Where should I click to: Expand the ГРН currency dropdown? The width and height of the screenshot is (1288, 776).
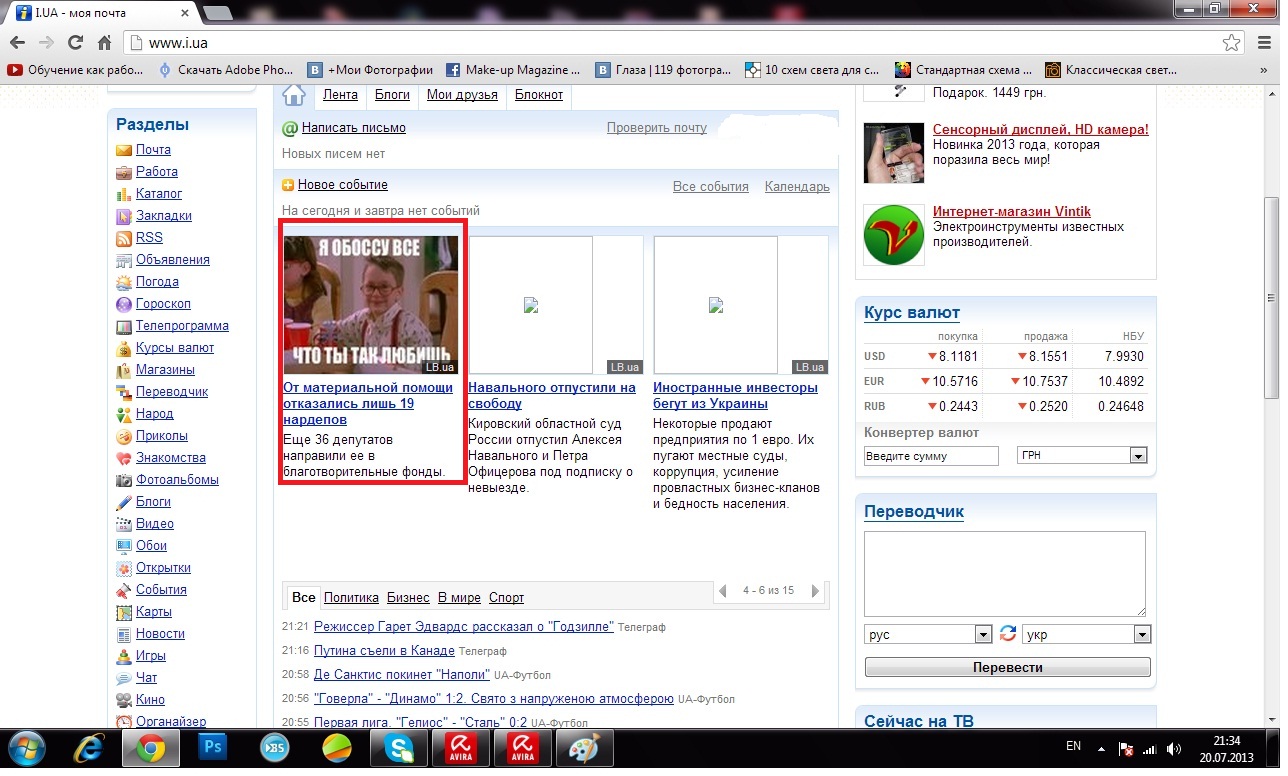1137,456
